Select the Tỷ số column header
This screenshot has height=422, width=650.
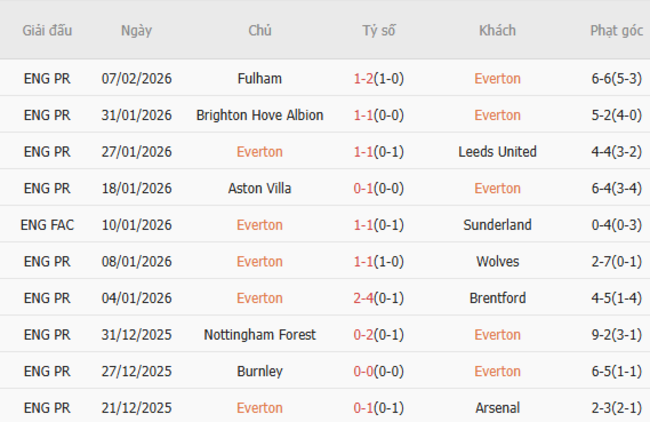[x=378, y=30]
